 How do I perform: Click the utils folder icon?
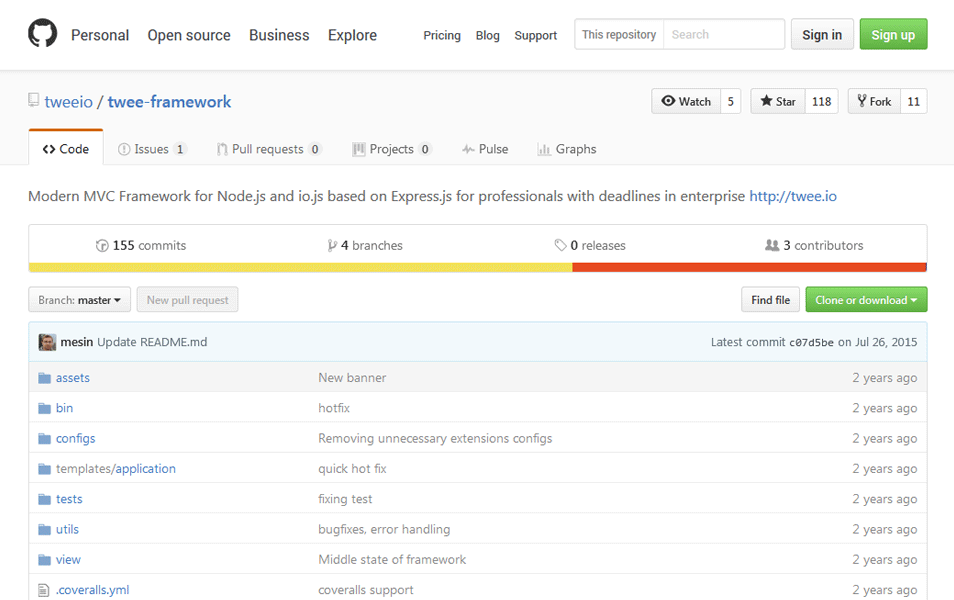(x=44, y=529)
